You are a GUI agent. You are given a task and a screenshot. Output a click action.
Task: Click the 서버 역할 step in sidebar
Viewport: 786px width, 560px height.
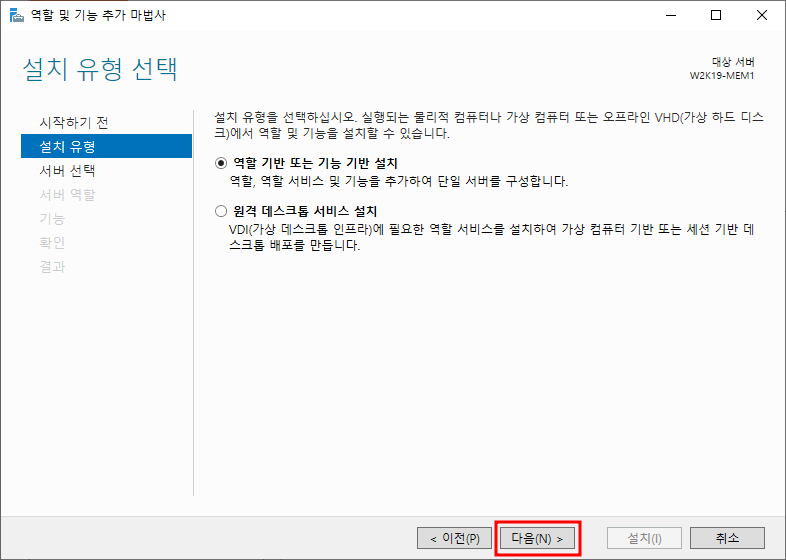(x=67, y=195)
